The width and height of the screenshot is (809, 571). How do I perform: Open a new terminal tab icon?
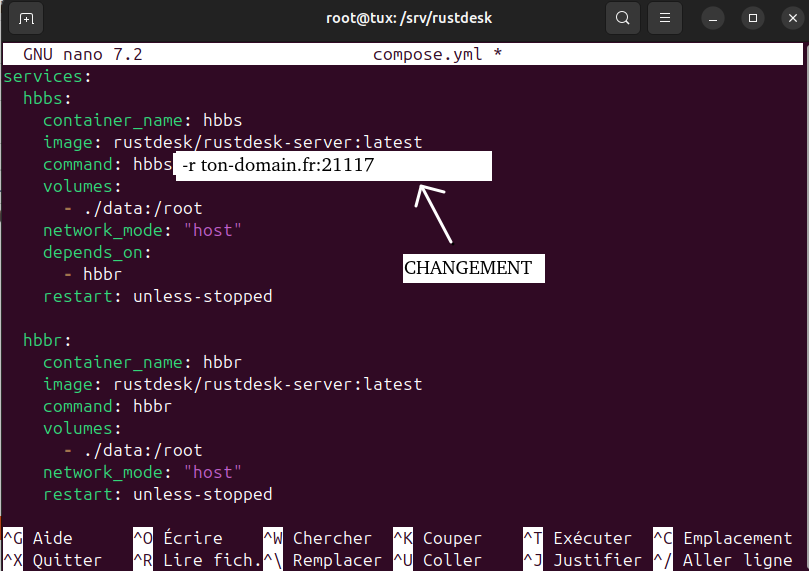26,18
